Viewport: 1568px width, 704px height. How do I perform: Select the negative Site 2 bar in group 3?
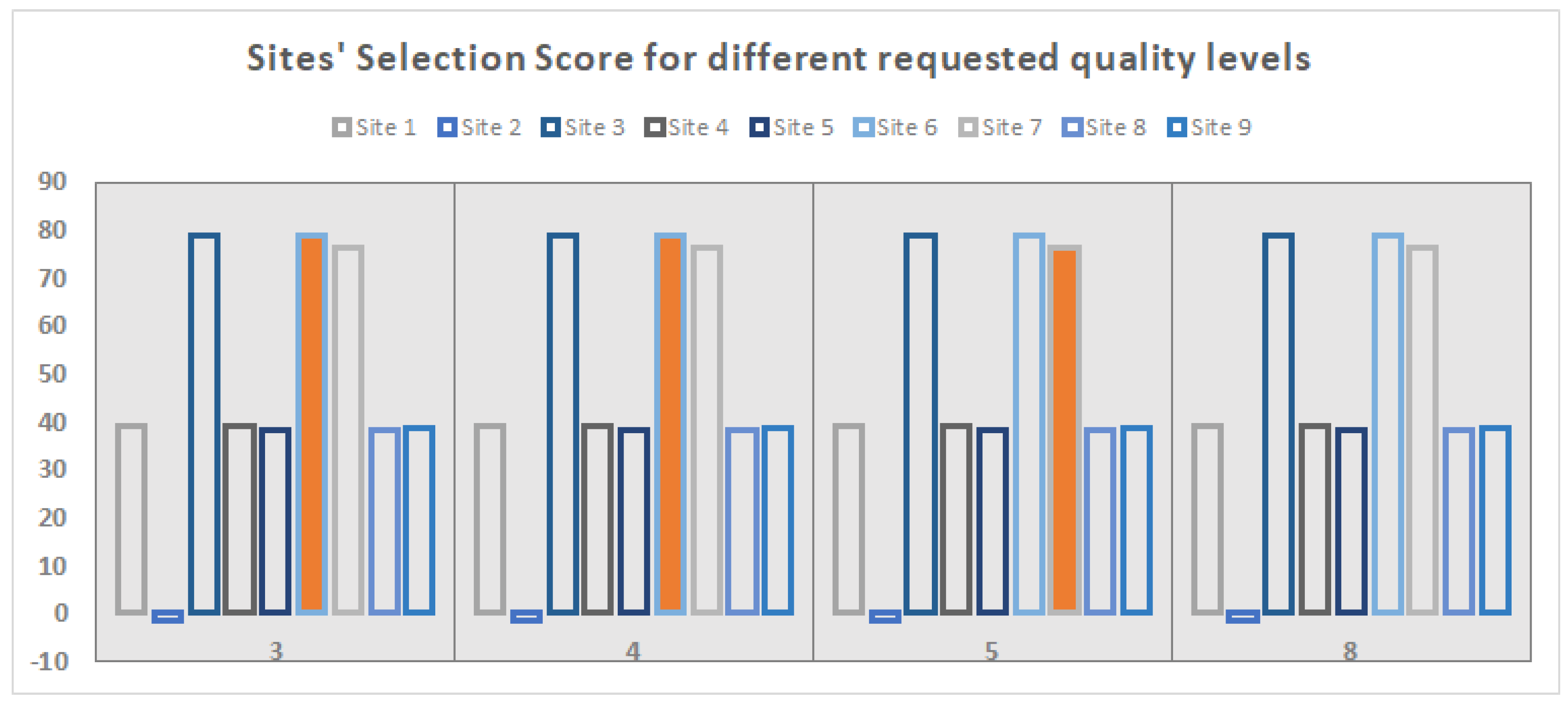[167, 616]
